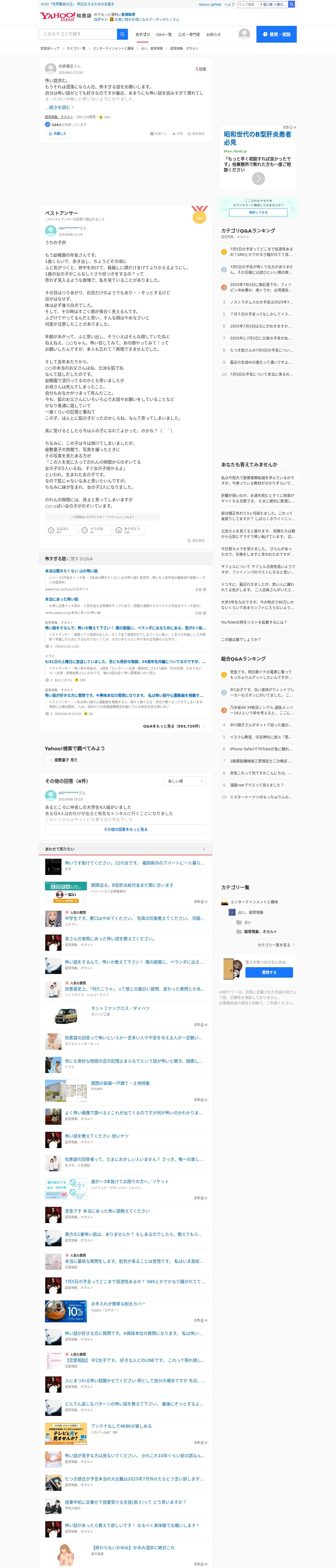336x1568 pixels.
Task: Click the エンターテインメントと趣味 category icon
Action: click(225, 902)
